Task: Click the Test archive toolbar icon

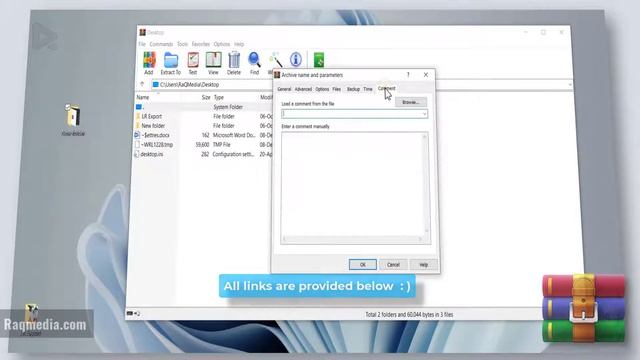Action: coord(193,63)
